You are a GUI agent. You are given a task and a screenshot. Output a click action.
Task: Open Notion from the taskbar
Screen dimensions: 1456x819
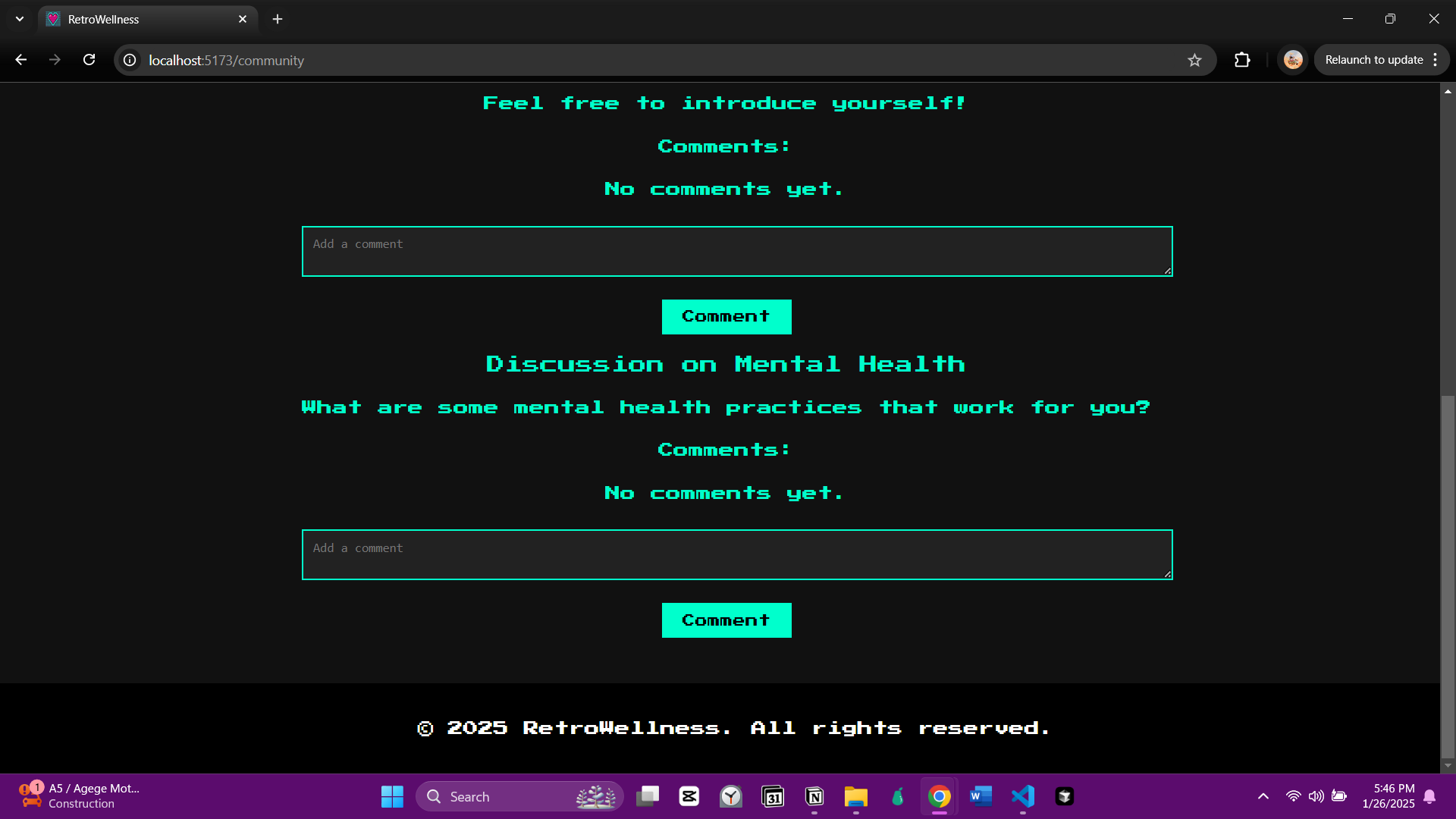click(814, 796)
